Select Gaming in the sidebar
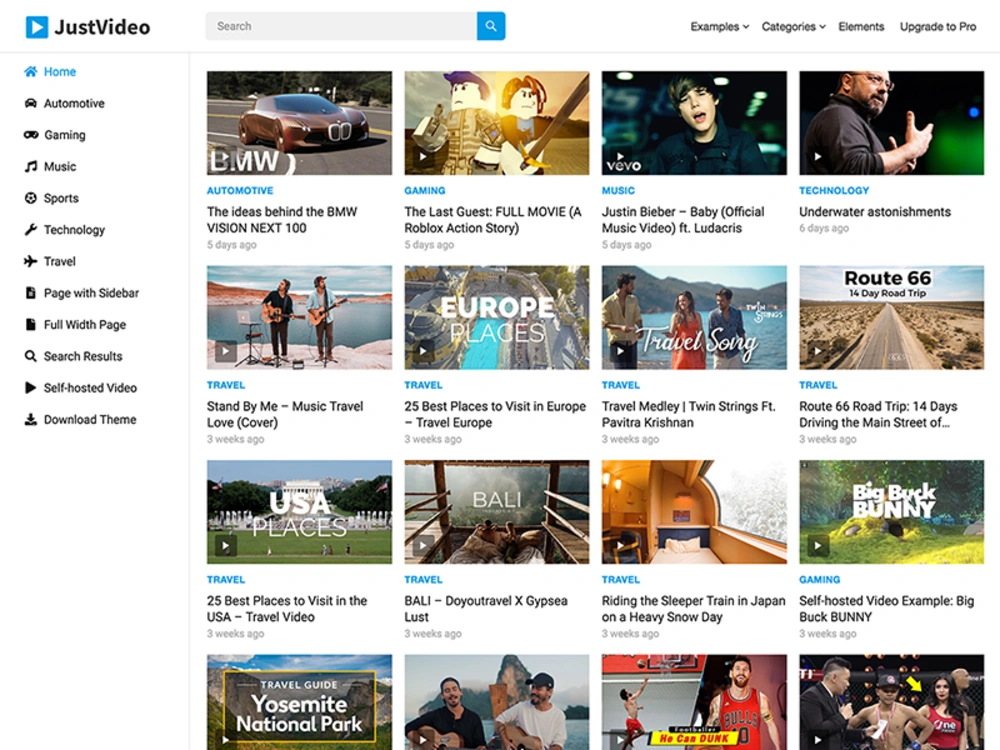This screenshot has width=1000, height=750. click(64, 135)
